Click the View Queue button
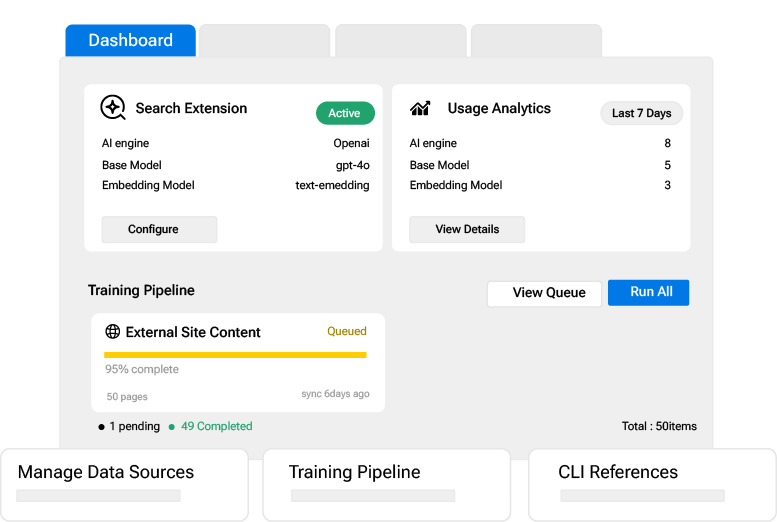Image resolution: width=777 pixels, height=522 pixels. tap(544, 293)
